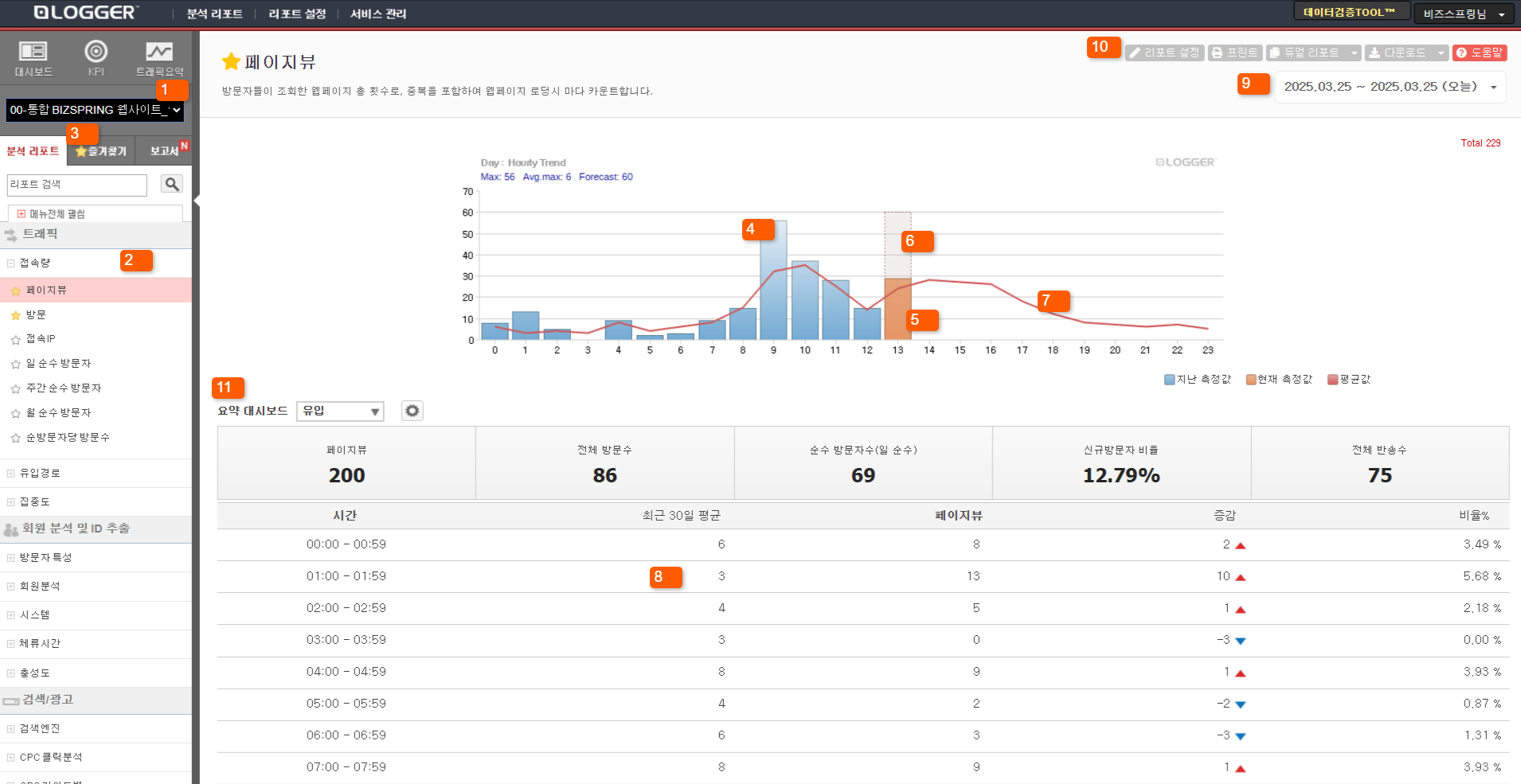Collapse the 접속량 tree group
The height and width of the screenshot is (784, 1521).
(11, 263)
